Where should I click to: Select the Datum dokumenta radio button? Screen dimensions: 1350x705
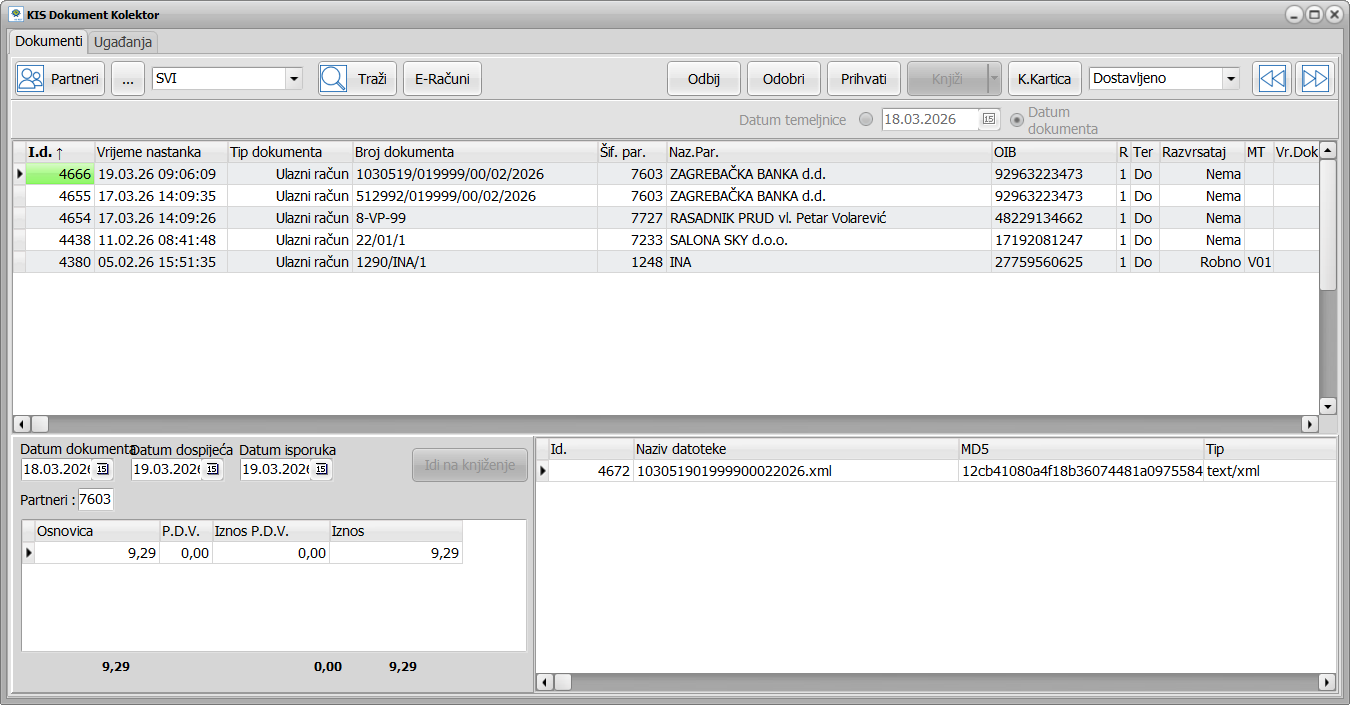(1017, 120)
